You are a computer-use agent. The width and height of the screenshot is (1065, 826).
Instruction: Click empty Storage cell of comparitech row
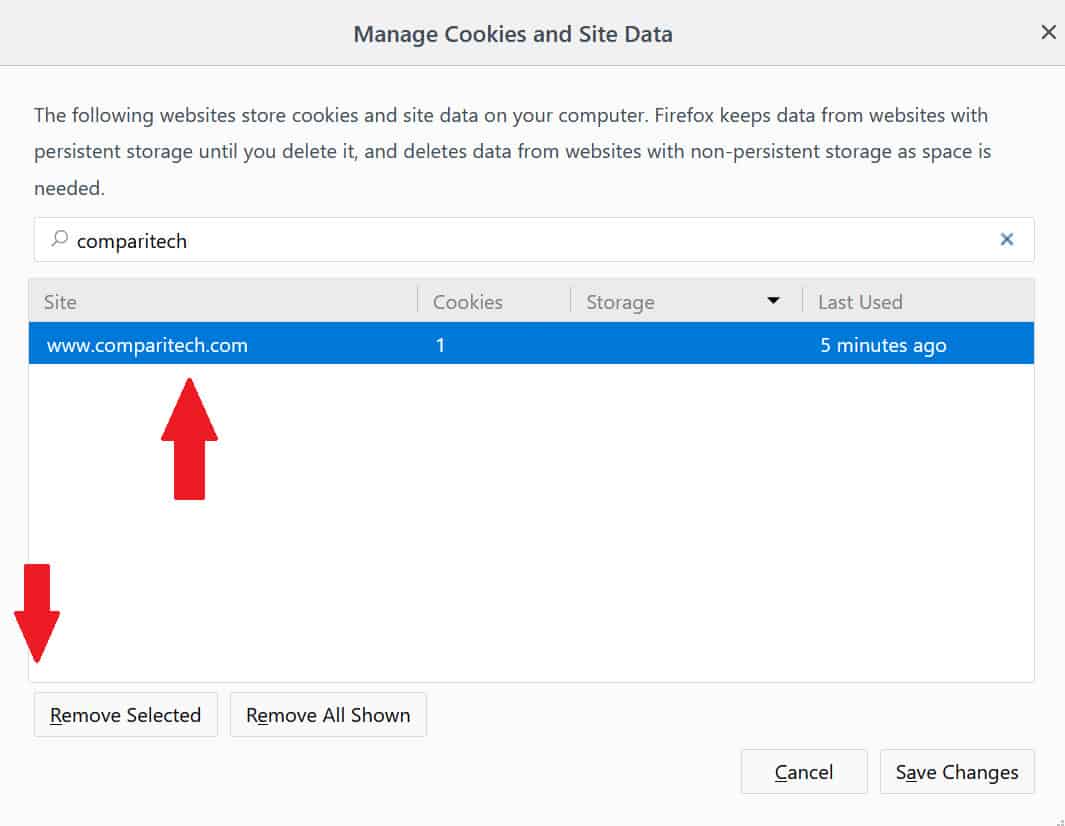click(686, 344)
